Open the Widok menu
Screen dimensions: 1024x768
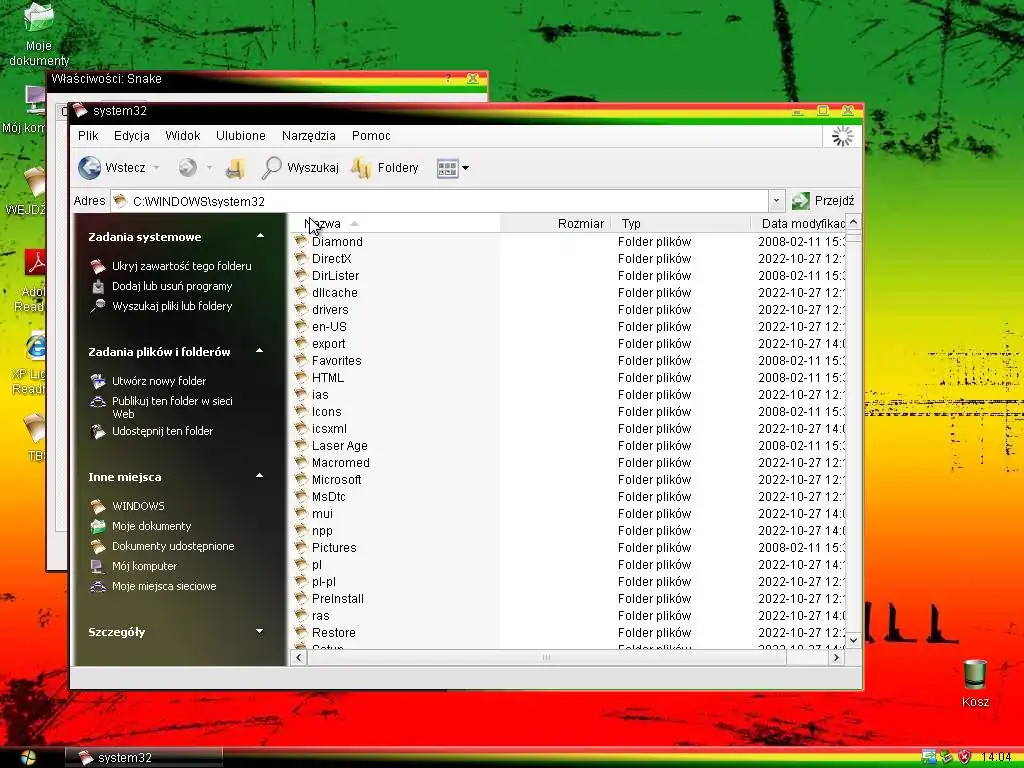[x=182, y=136]
